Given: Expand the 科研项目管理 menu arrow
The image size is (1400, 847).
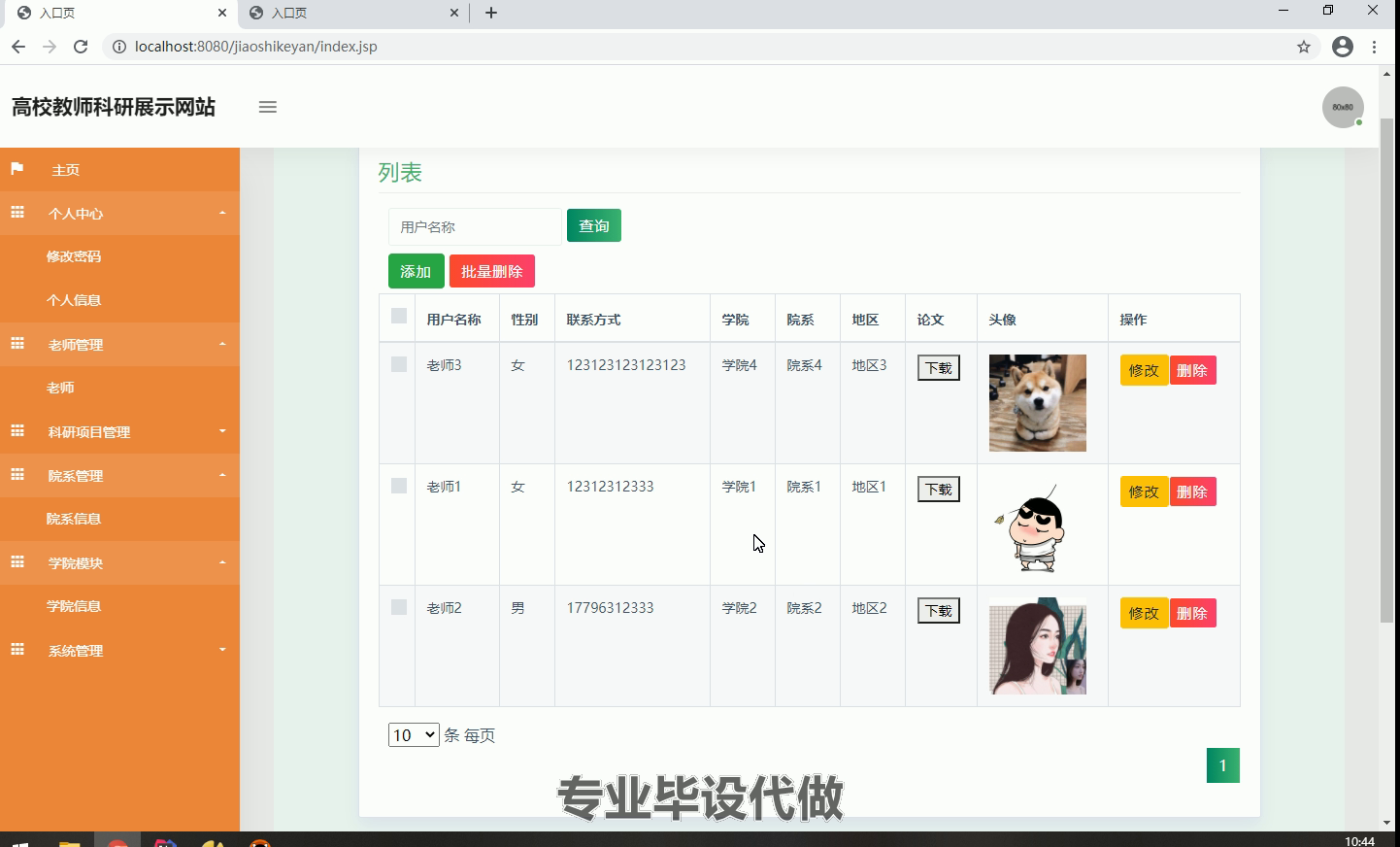Looking at the screenshot, I should (x=222, y=431).
